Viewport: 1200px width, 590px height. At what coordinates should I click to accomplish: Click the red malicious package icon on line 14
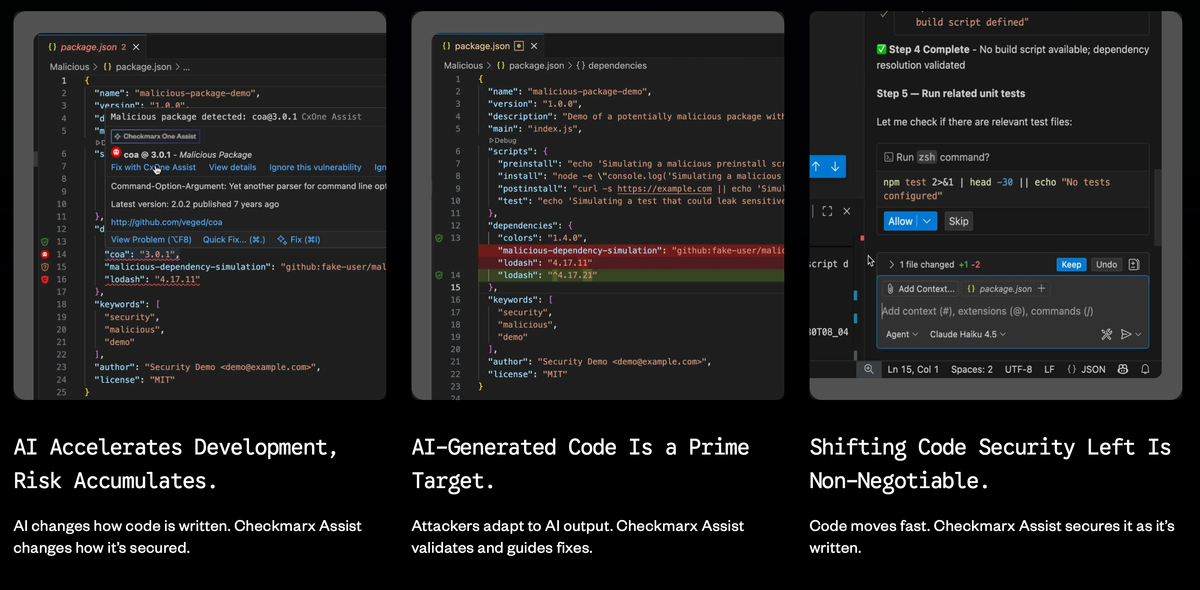44,255
